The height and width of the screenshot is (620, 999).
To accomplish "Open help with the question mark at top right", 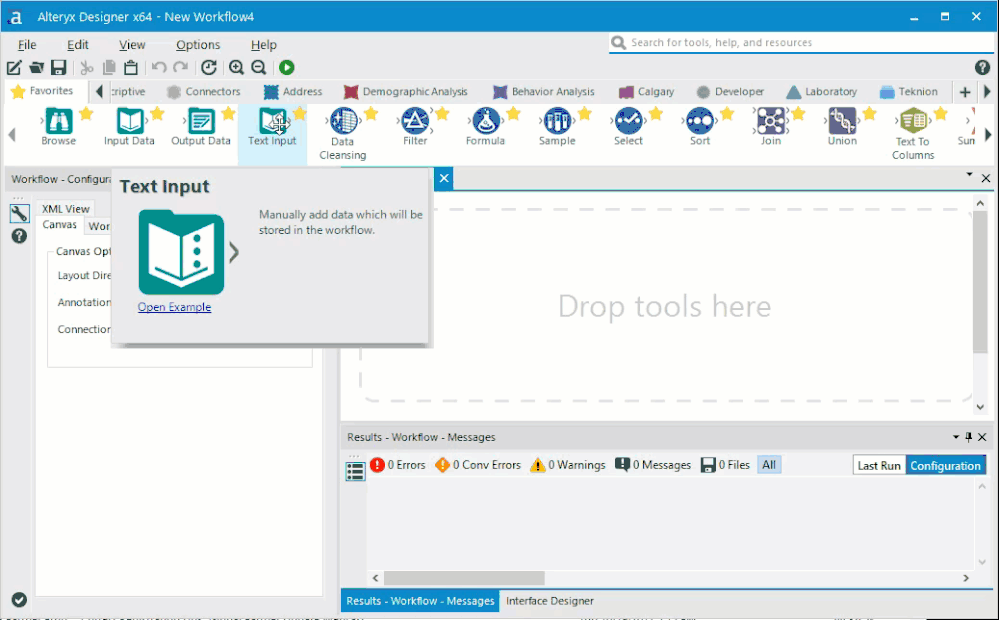I will (982, 67).
